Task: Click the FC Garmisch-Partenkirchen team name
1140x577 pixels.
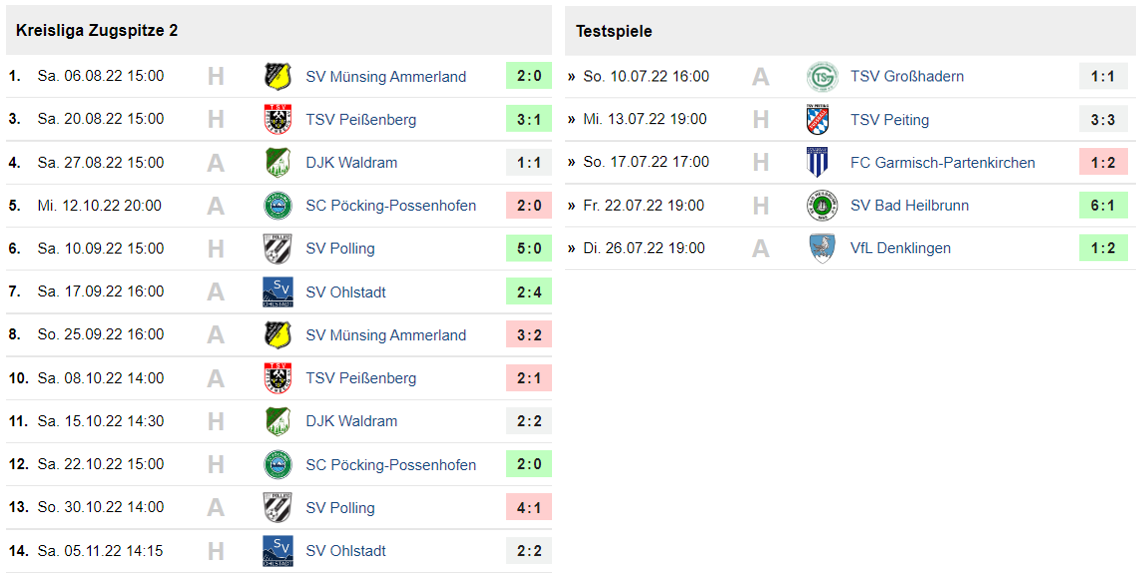Action: [942, 162]
